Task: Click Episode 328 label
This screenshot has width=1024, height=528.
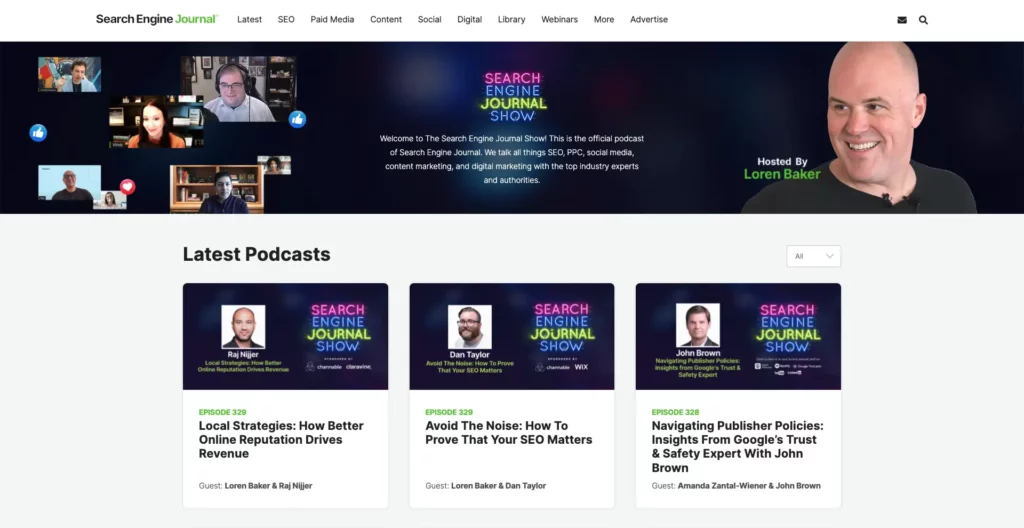Action: tap(675, 412)
